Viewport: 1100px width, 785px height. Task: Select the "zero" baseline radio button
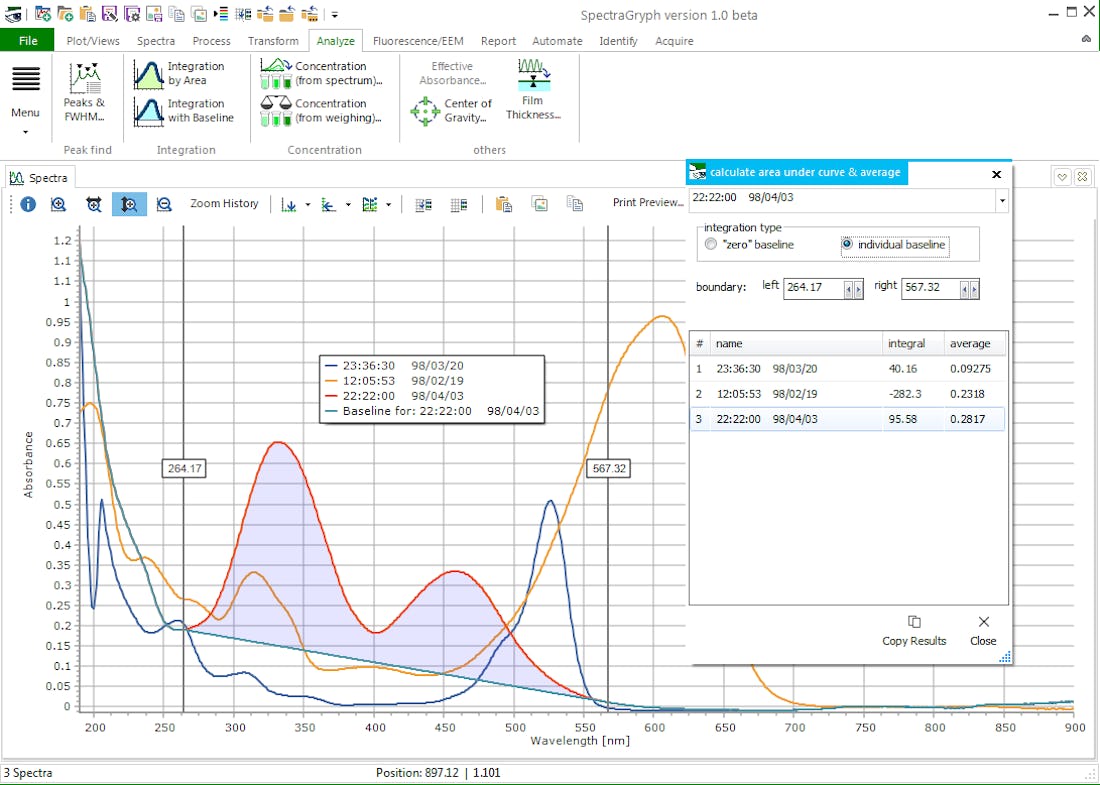click(x=711, y=244)
